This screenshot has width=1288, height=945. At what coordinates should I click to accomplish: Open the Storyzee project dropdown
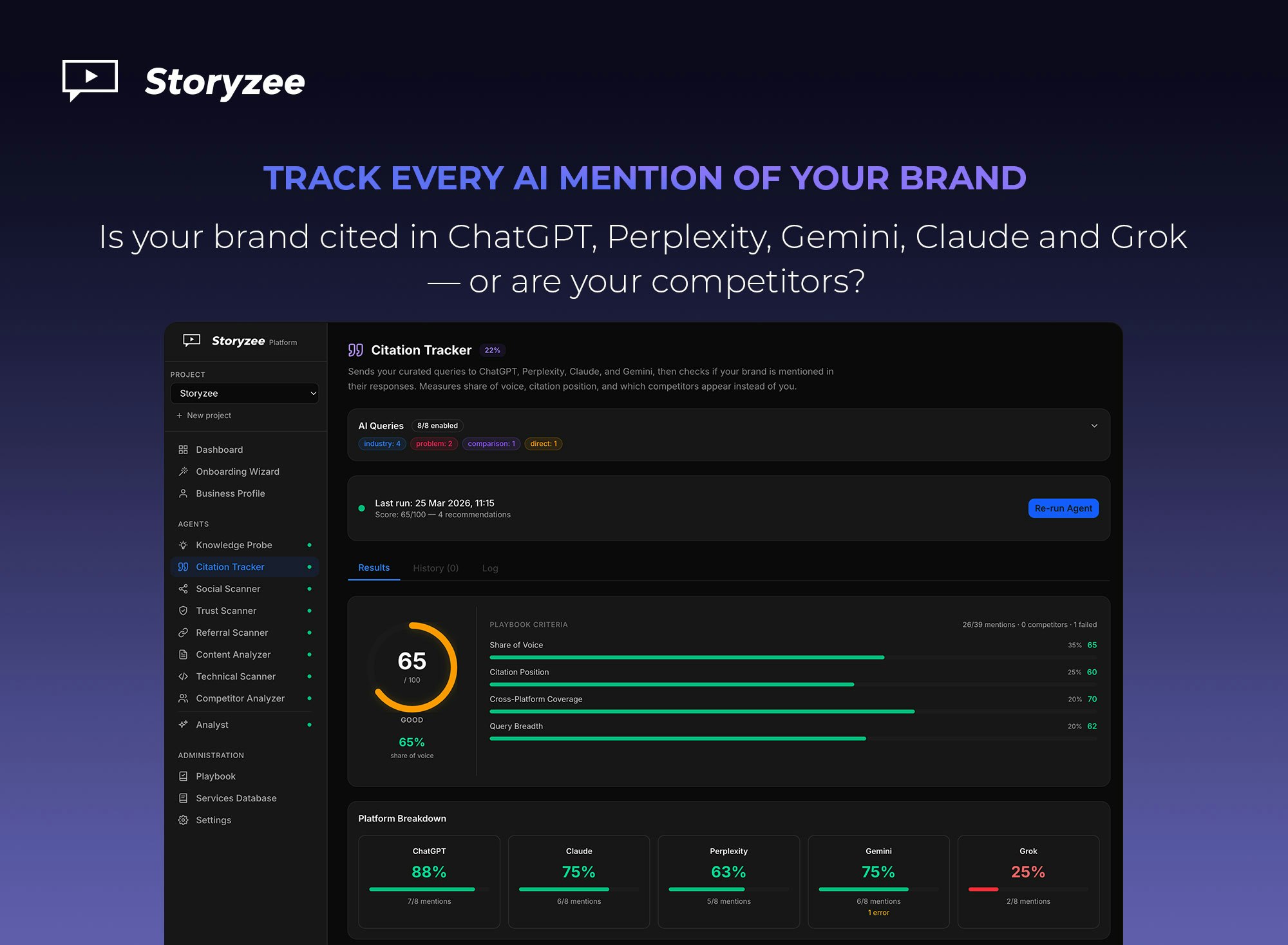point(245,393)
